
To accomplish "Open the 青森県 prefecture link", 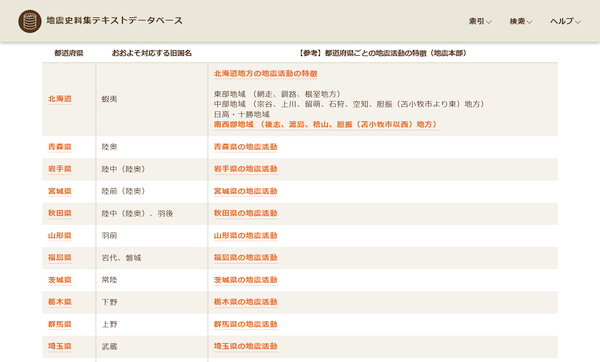I will (x=60, y=147).
